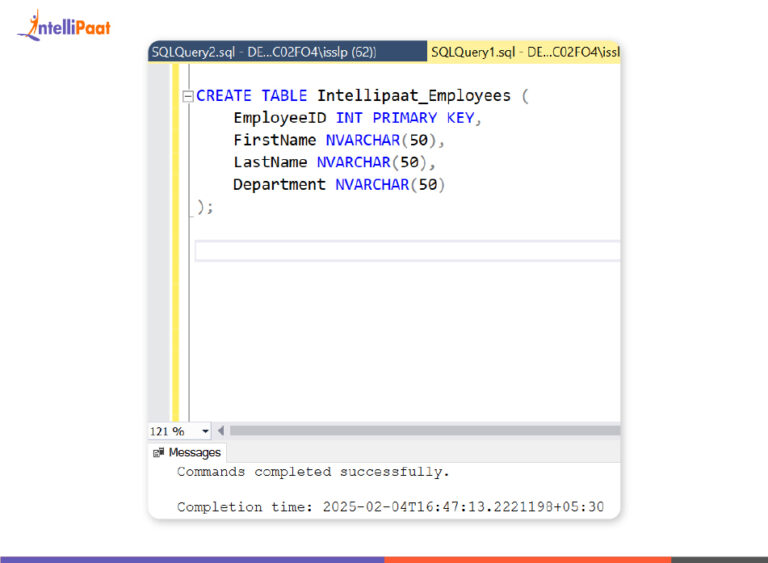Click the horizontal scrollbar track in editor
The height and width of the screenshot is (563, 768).
425,431
